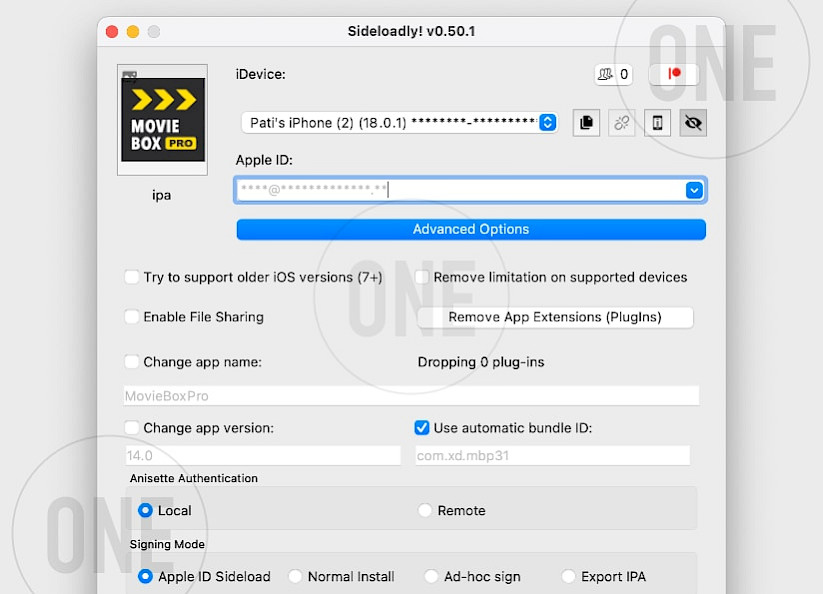823x594 pixels.
Task: Click the copy UDID icon
Action: coord(586,123)
